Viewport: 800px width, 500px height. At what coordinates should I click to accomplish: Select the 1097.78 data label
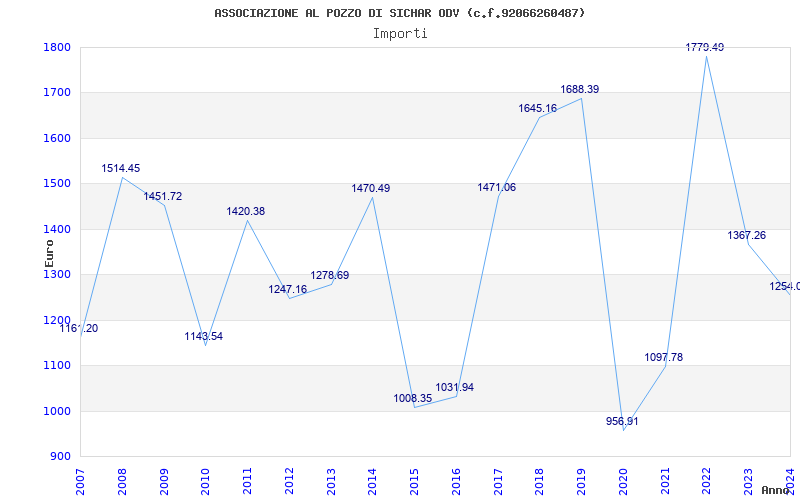pyautogui.click(x=664, y=357)
